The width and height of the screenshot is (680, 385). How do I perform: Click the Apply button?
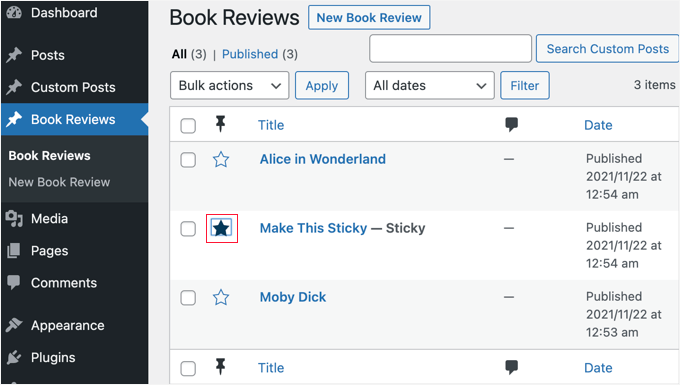pyautogui.click(x=322, y=85)
